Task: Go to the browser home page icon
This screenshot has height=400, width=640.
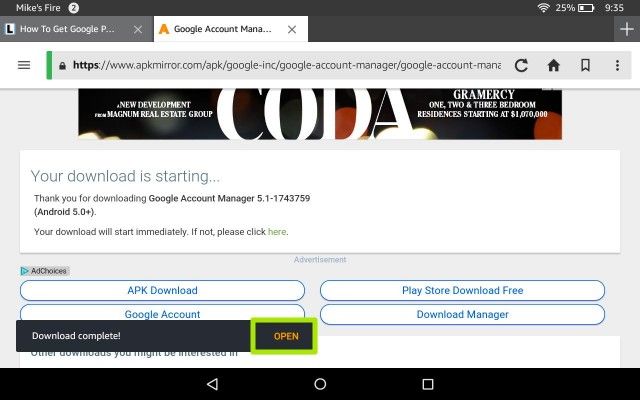Action: 553,65
